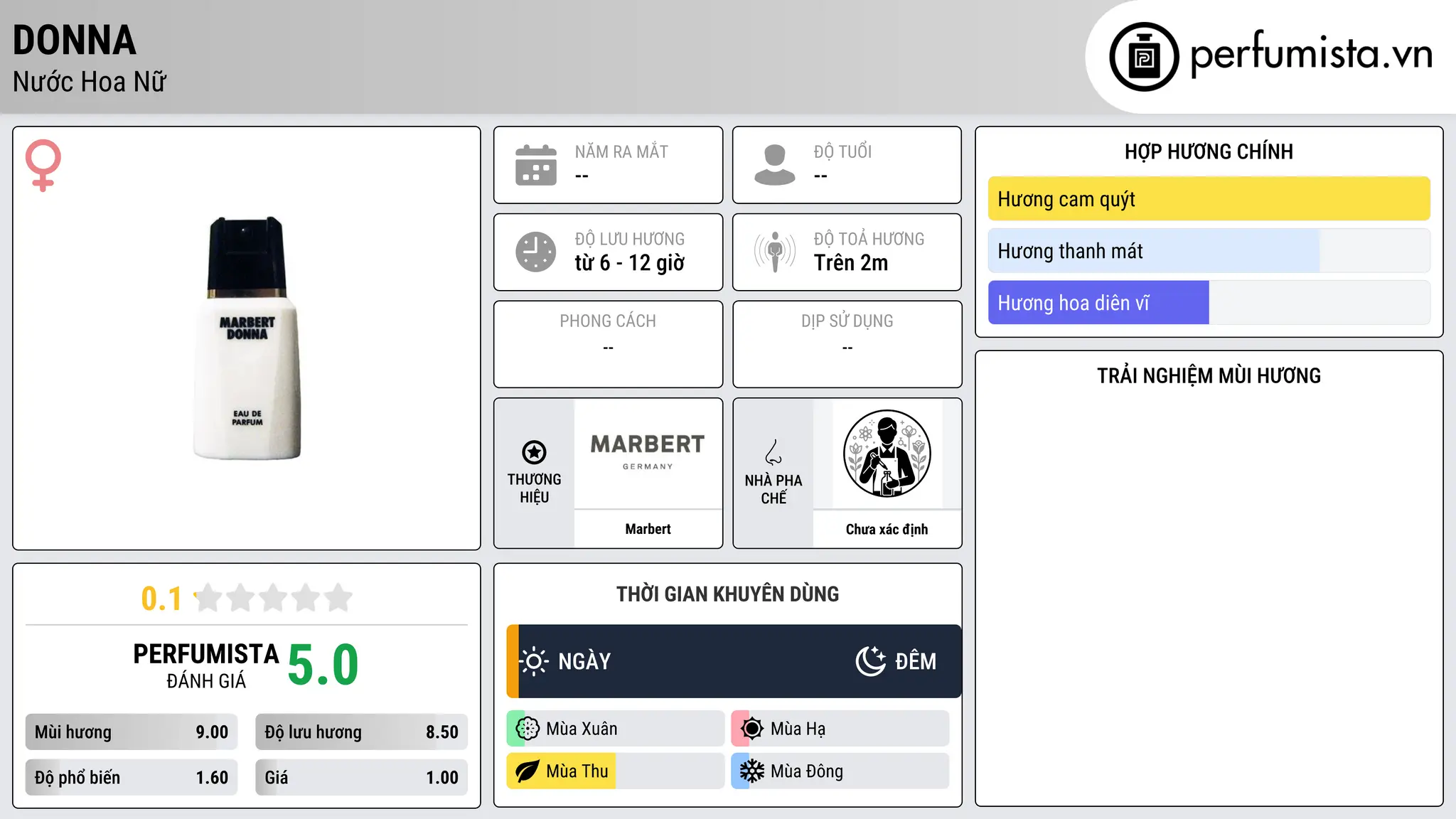Click the sun icon for Mùa Hạ
The image size is (1456, 819).
[x=752, y=729]
